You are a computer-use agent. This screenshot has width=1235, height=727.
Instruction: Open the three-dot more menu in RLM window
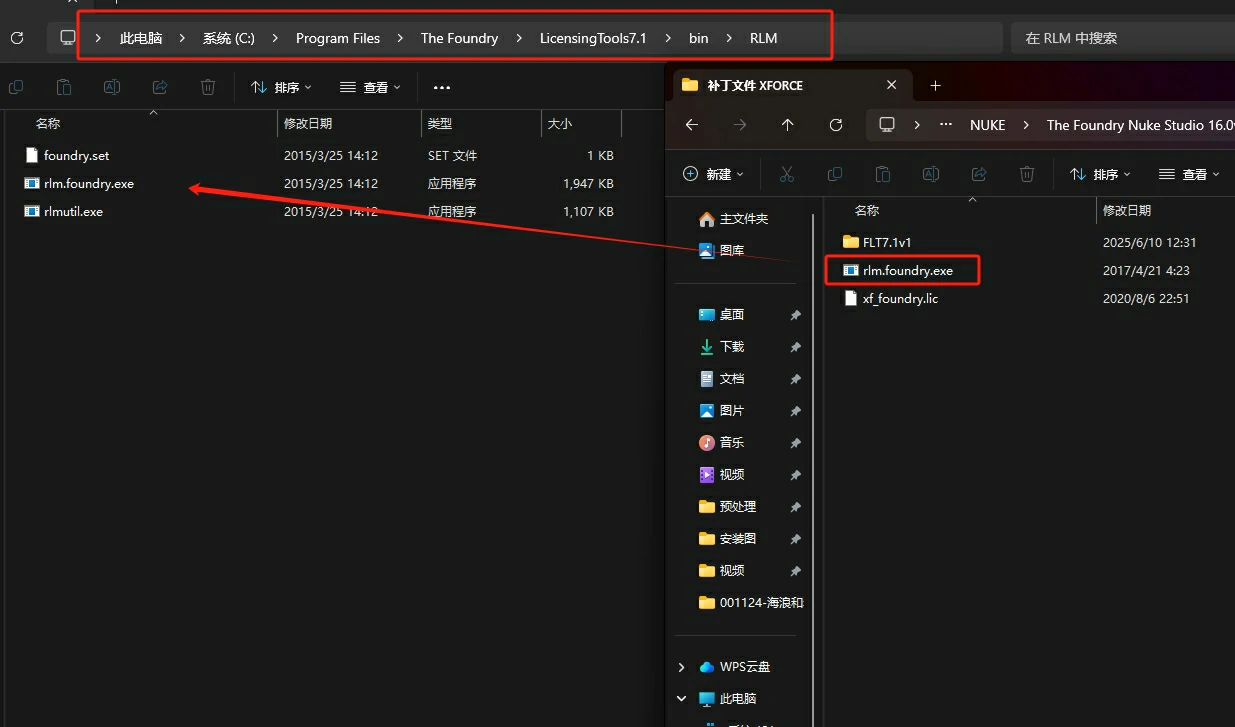click(x=442, y=87)
